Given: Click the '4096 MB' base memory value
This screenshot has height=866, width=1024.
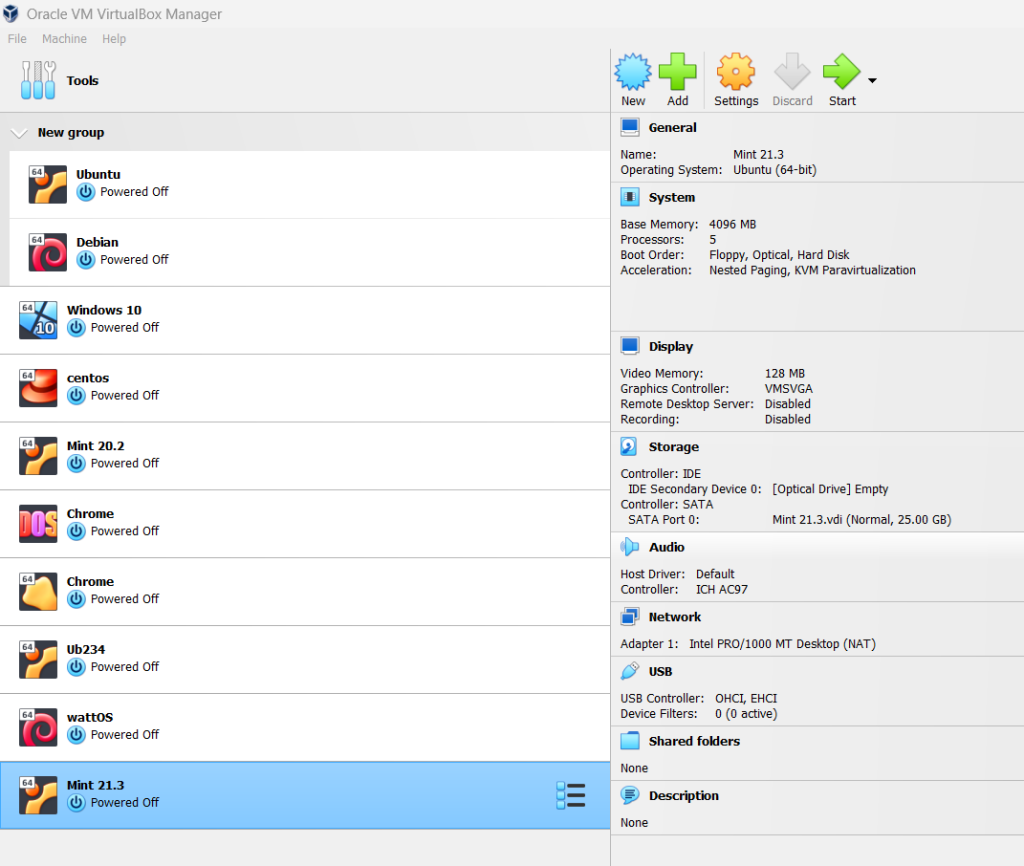Looking at the screenshot, I should (732, 225).
